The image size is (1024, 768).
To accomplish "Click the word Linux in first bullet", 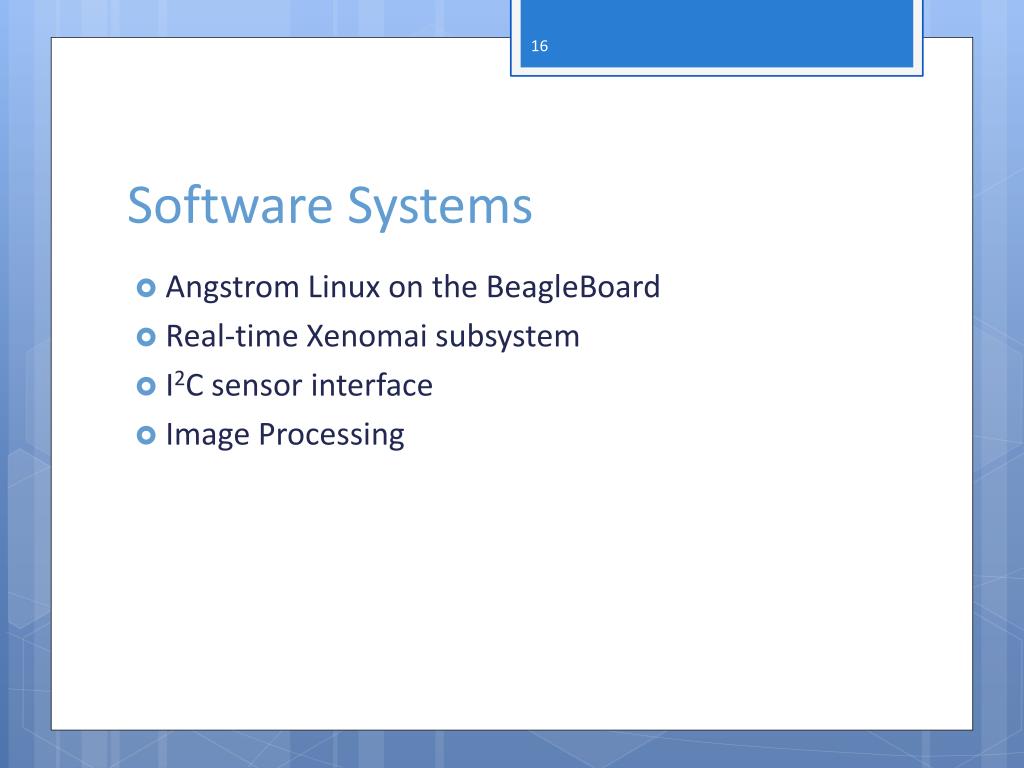I will tap(344, 287).
